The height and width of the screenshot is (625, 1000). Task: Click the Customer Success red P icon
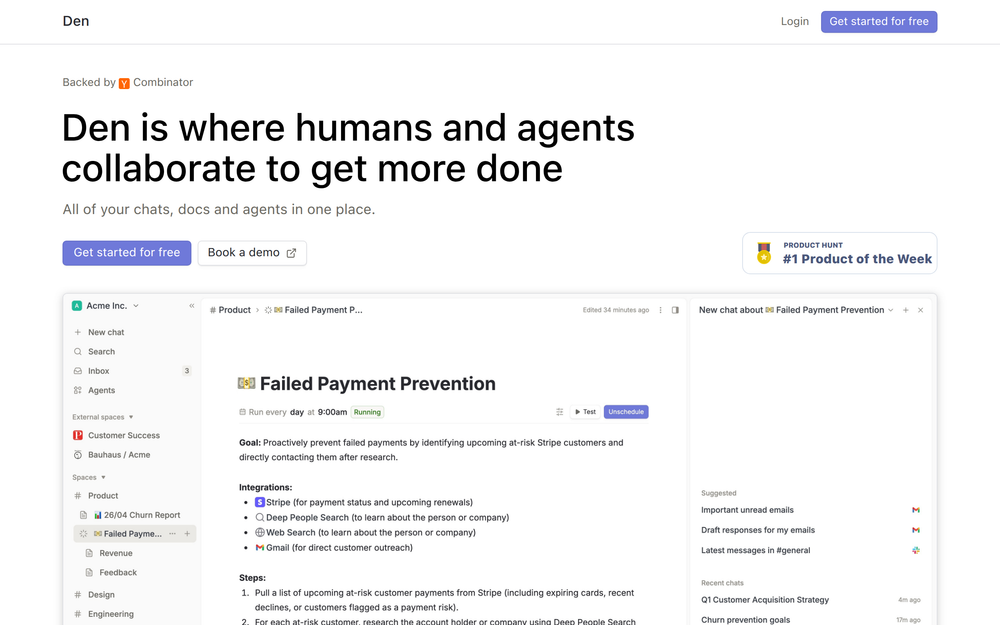pos(78,435)
